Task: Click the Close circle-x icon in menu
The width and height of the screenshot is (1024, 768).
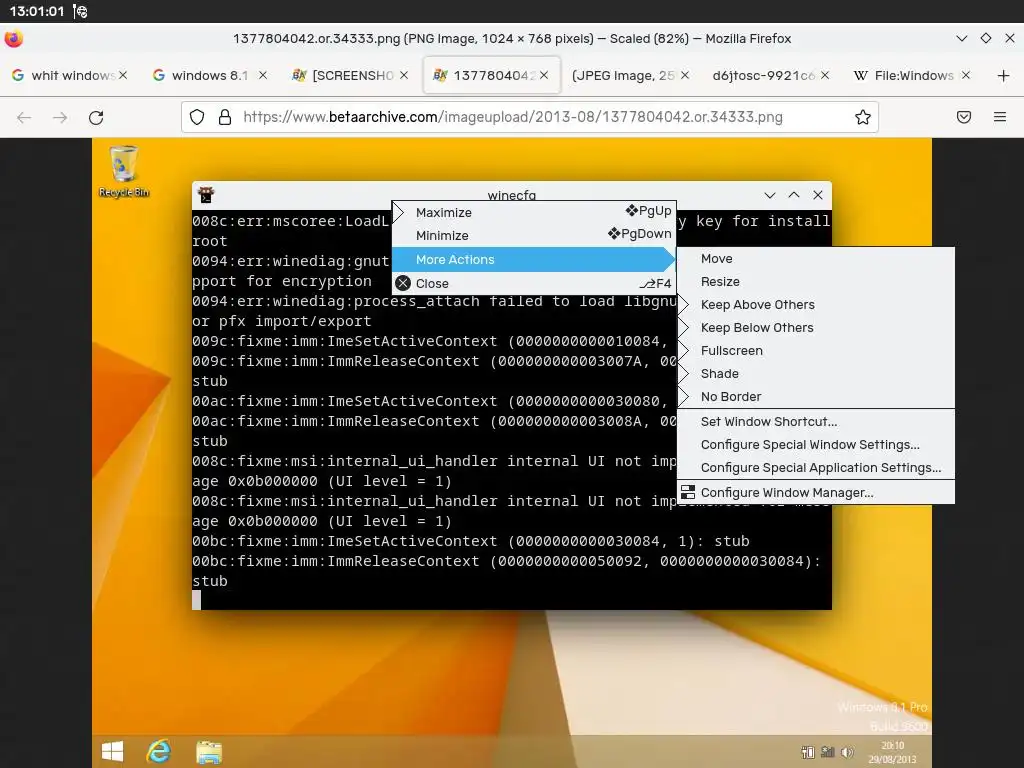Action: [x=403, y=283]
